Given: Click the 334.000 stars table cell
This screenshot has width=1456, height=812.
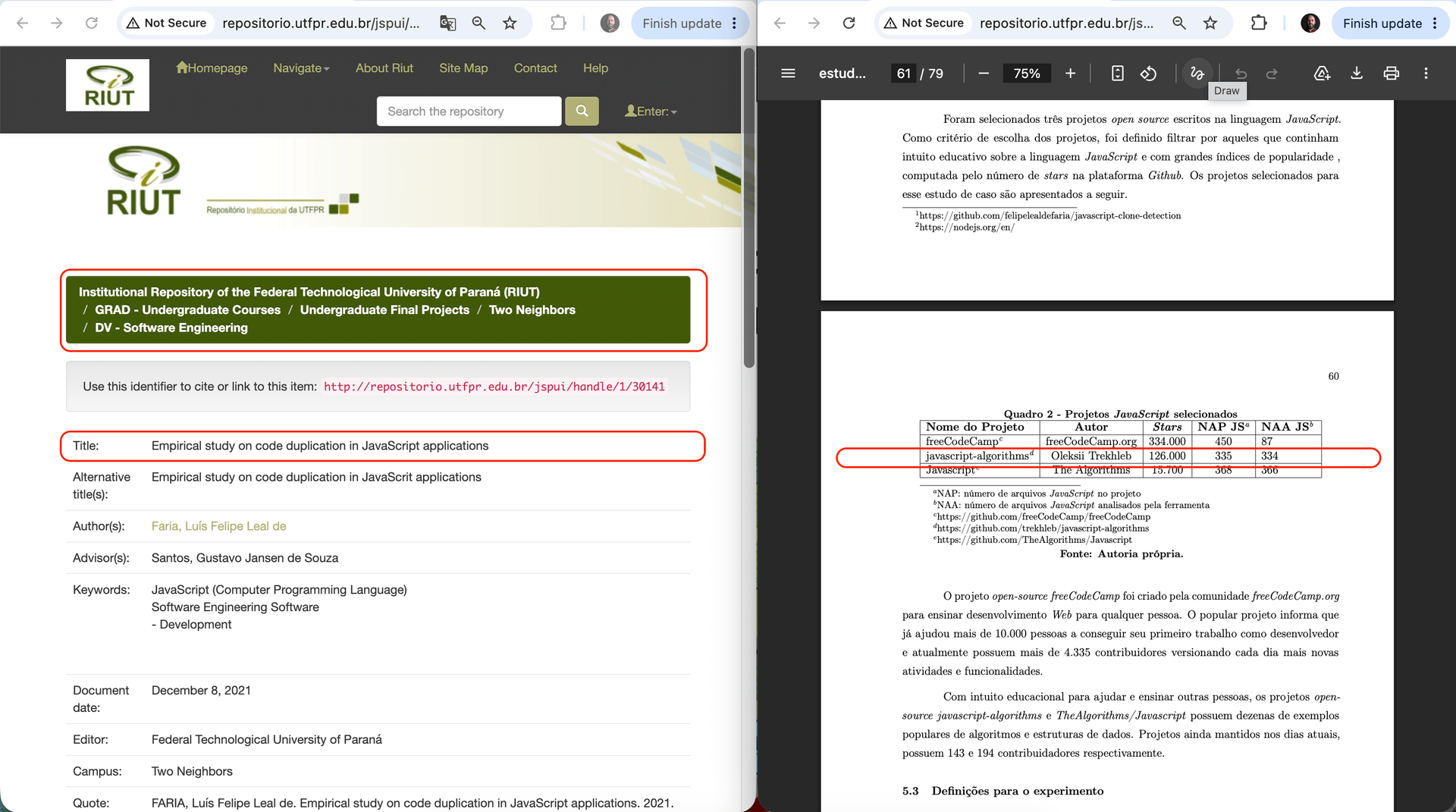Looking at the screenshot, I should pos(1167,441).
